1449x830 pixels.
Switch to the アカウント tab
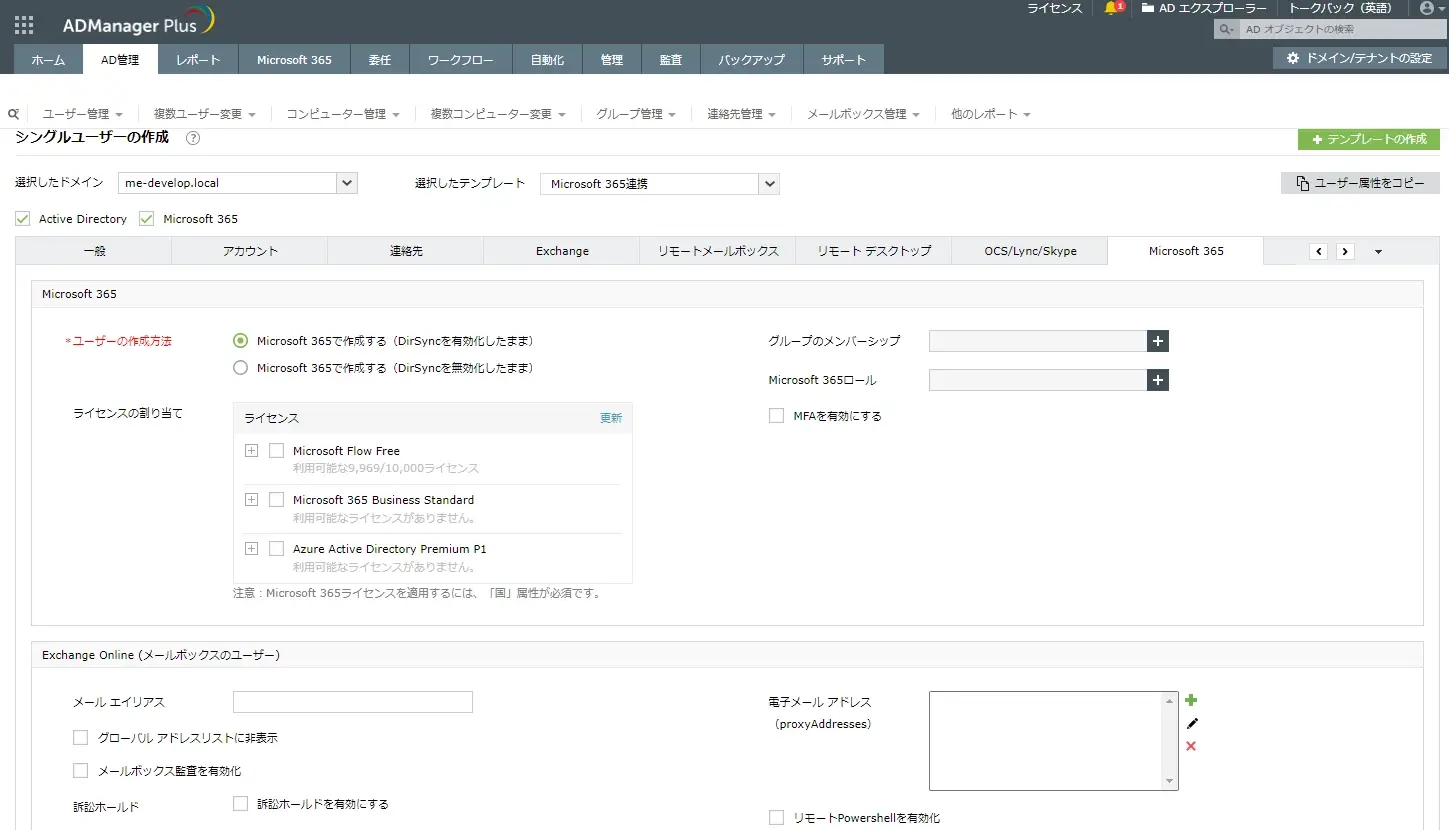(x=250, y=251)
